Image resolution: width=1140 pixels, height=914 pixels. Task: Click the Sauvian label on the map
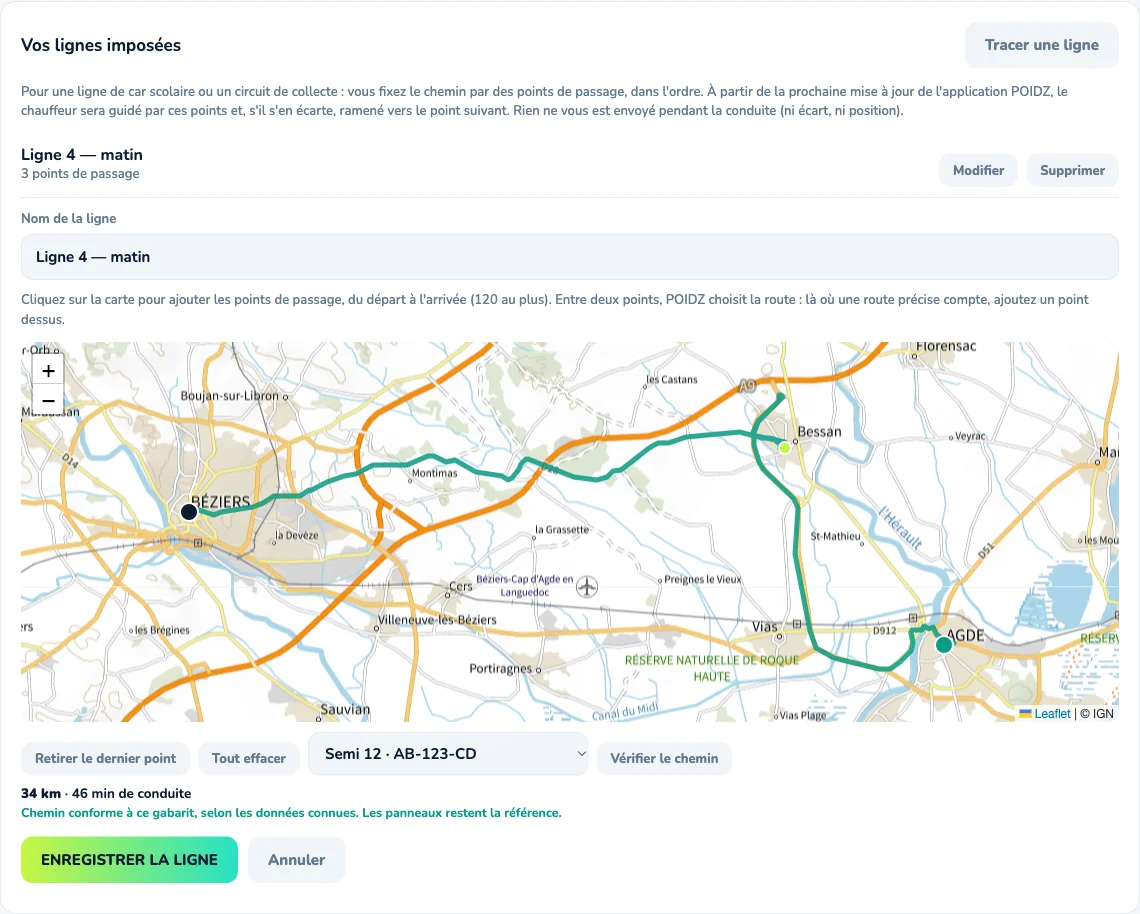(x=345, y=709)
